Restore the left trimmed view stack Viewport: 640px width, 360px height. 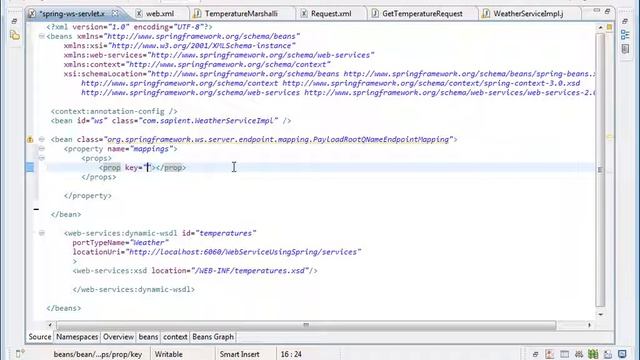[x=15, y=21]
